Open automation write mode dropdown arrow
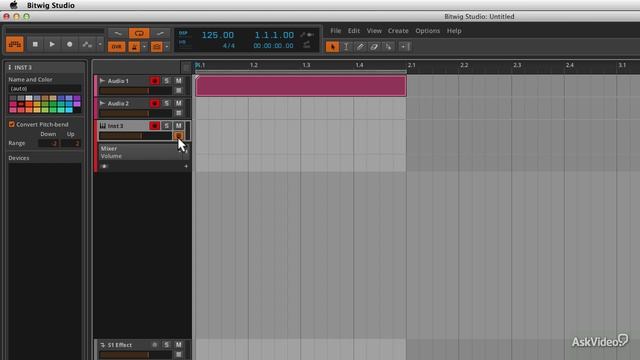 (100, 44)
